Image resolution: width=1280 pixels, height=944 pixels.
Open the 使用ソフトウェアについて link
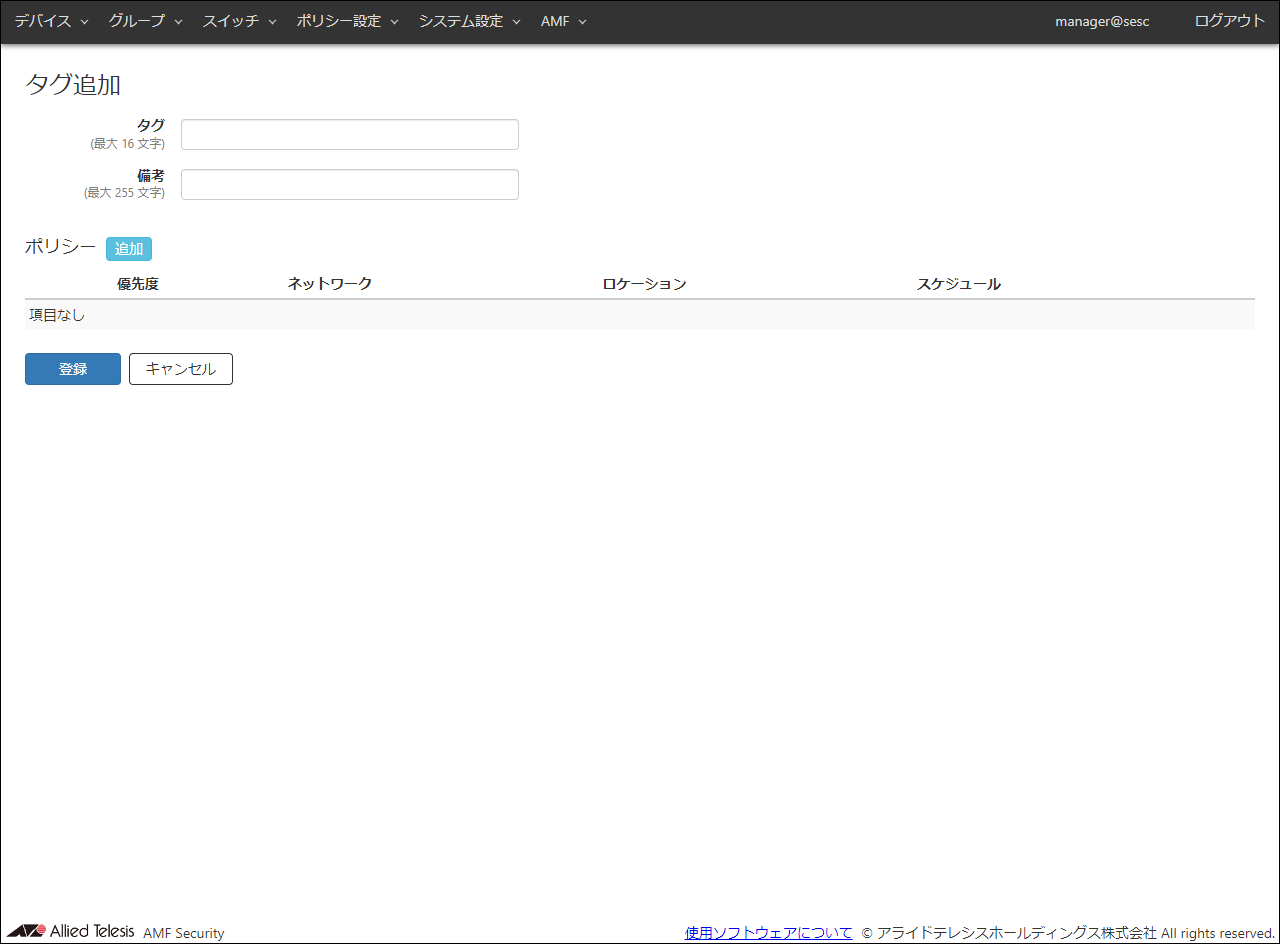[x=768, y=933]
